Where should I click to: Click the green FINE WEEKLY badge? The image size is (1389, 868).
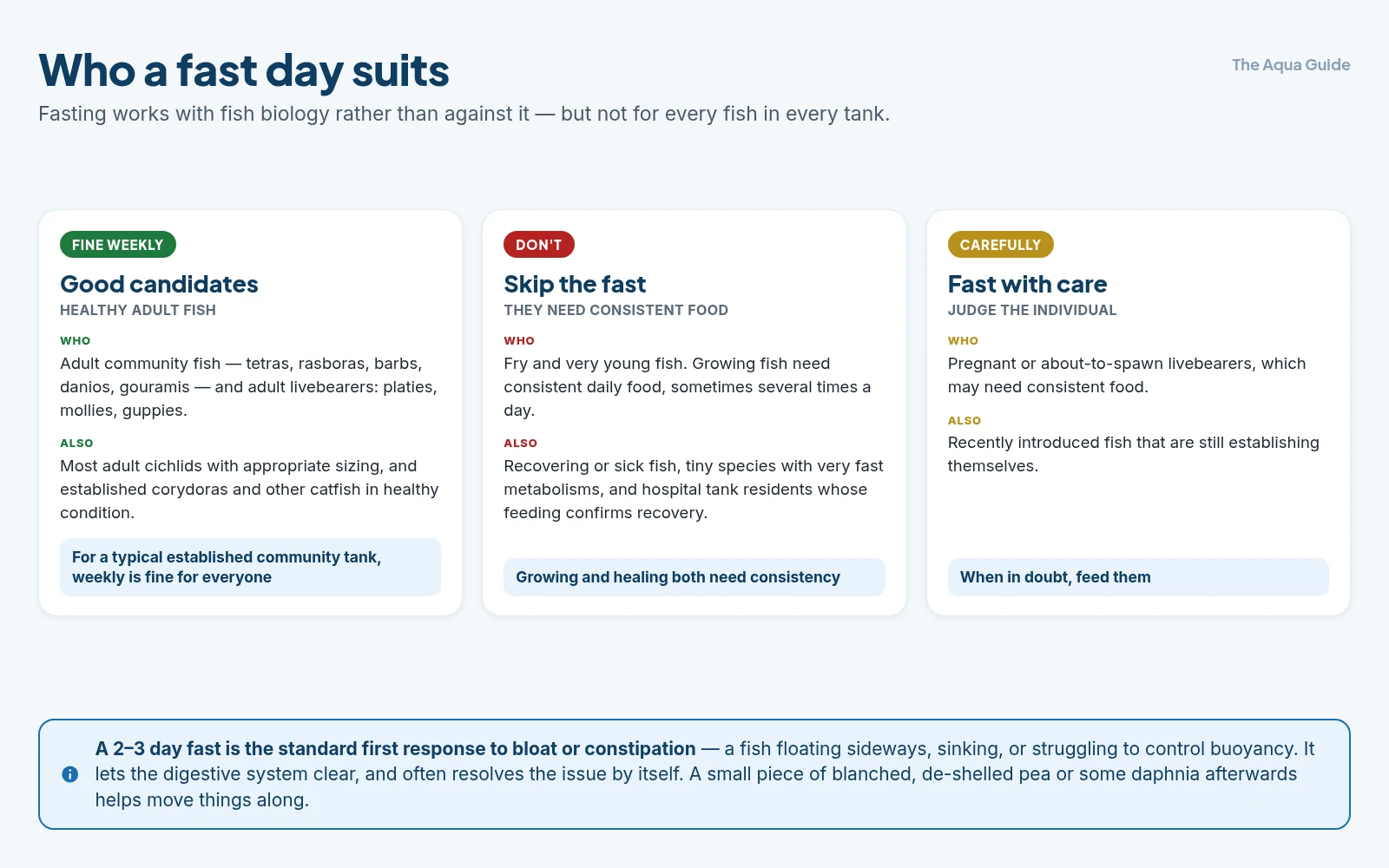pyautogui.click(x=118, y=245)
